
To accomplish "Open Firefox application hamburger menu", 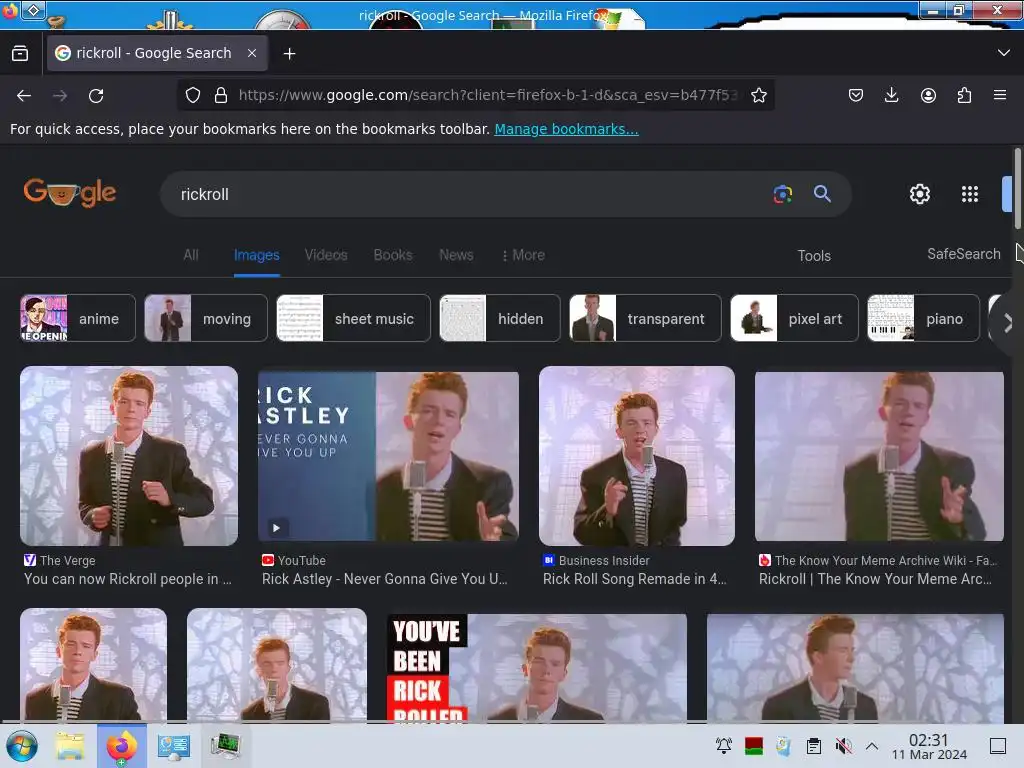I will [x=1000, y=95].
